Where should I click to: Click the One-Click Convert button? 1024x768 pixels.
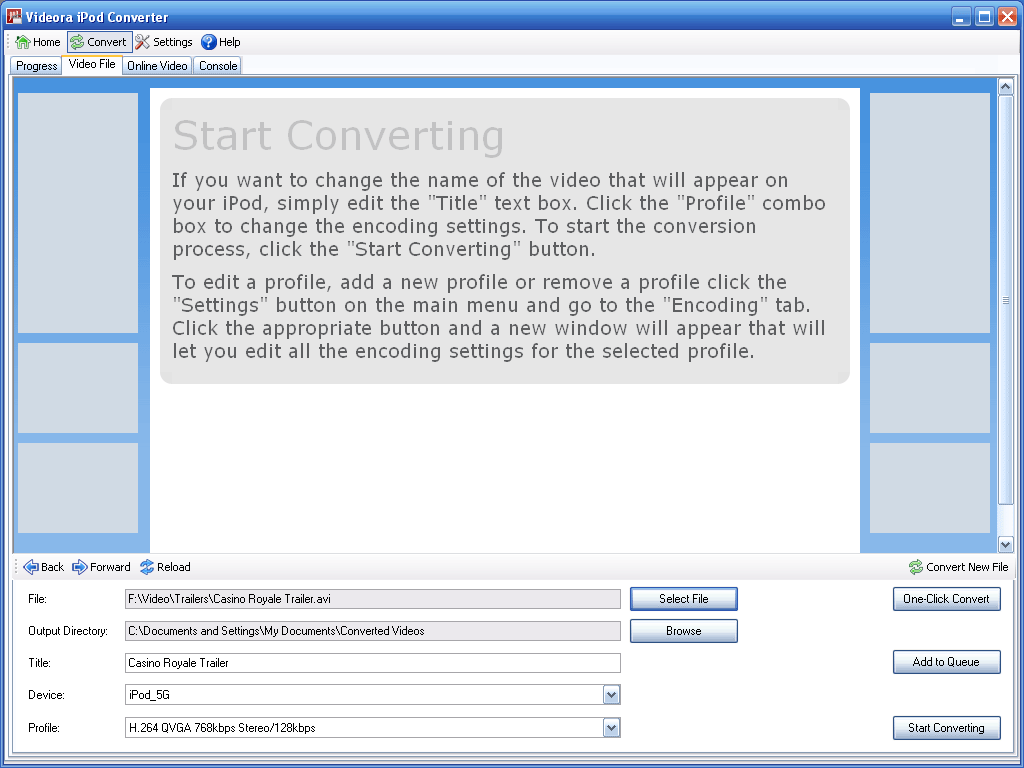point(946,599)
